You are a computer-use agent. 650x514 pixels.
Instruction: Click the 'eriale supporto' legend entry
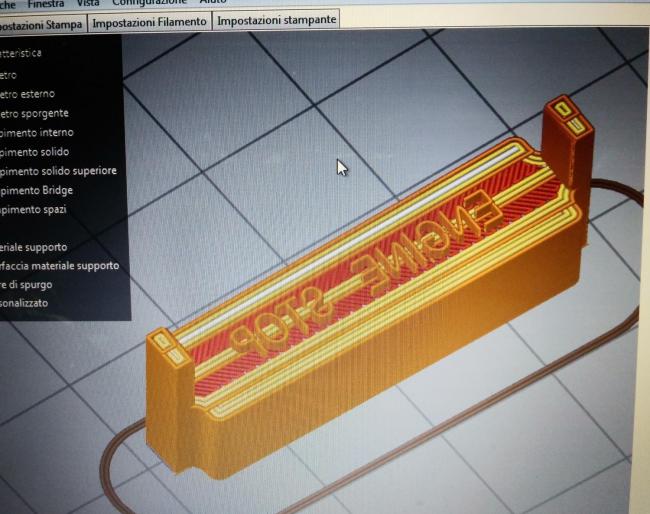coord(34,247)
